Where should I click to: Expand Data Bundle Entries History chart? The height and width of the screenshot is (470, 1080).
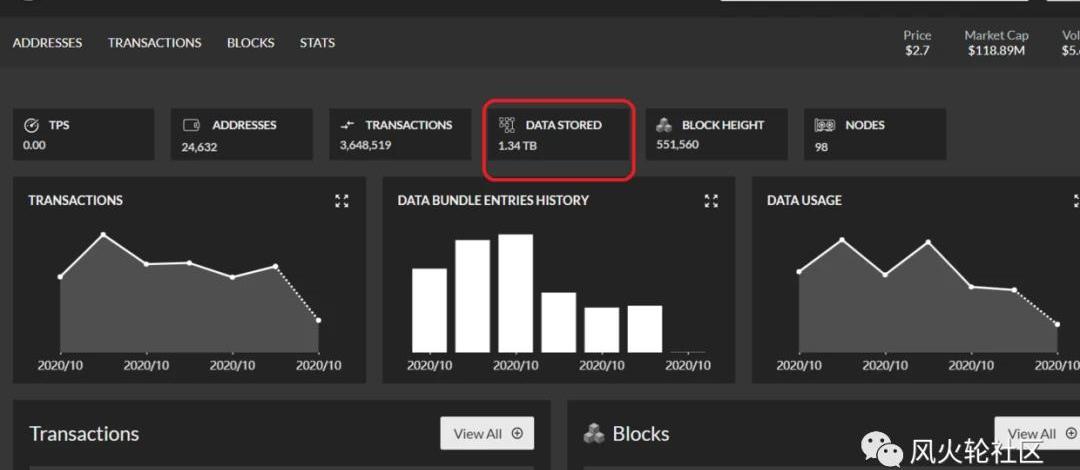click(711, 201)
